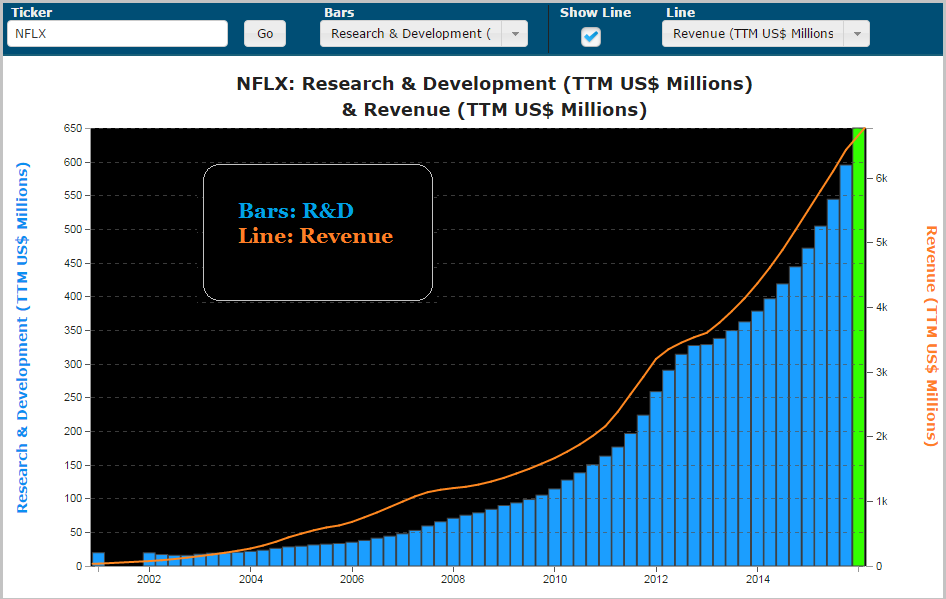The height and width of the screenshot is (599, 946).
Task: Click the Go button
Action: [265, 34]
